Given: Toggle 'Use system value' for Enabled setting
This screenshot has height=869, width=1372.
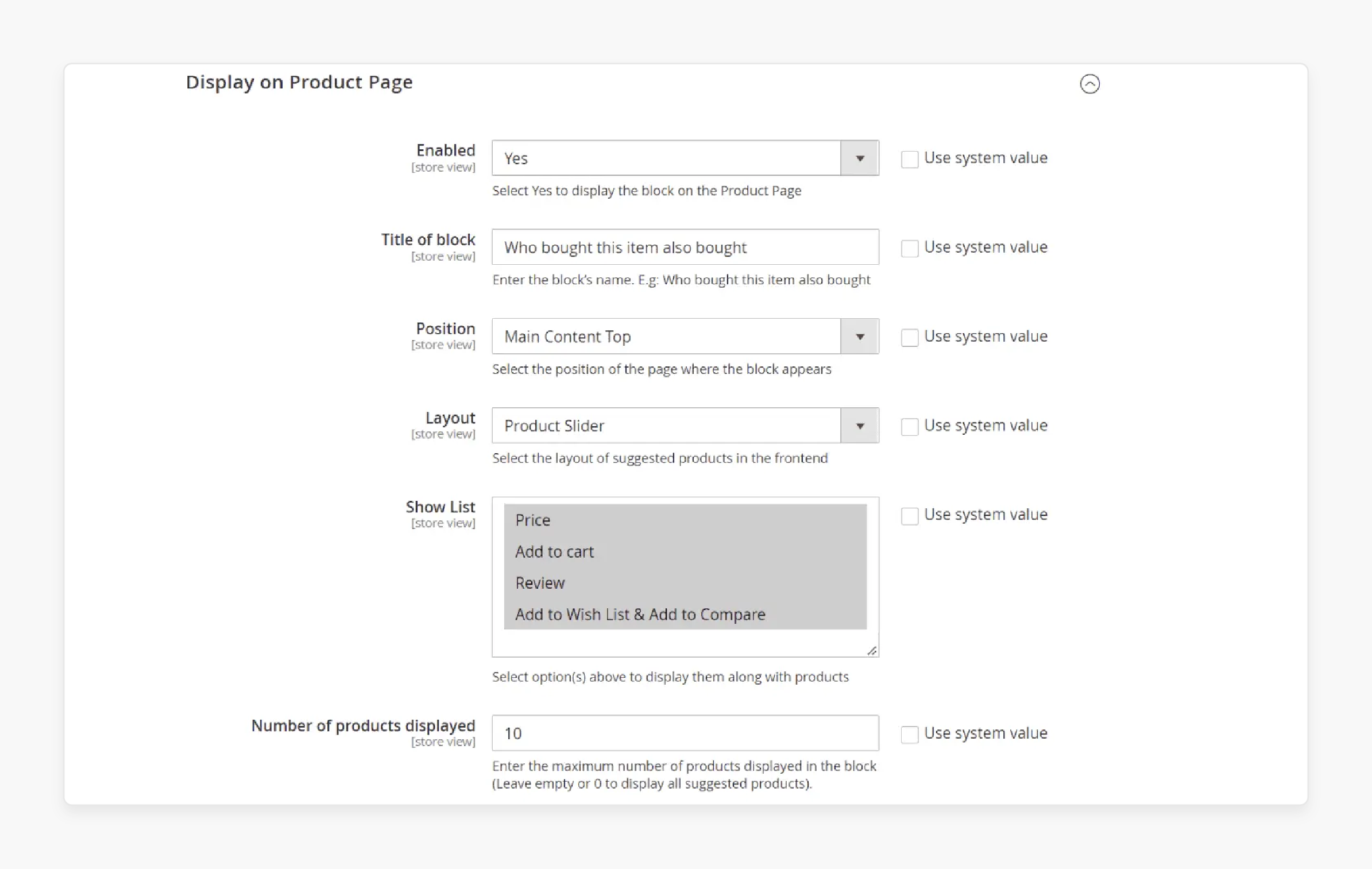Looking at the screenshot, I should (907, 158).
